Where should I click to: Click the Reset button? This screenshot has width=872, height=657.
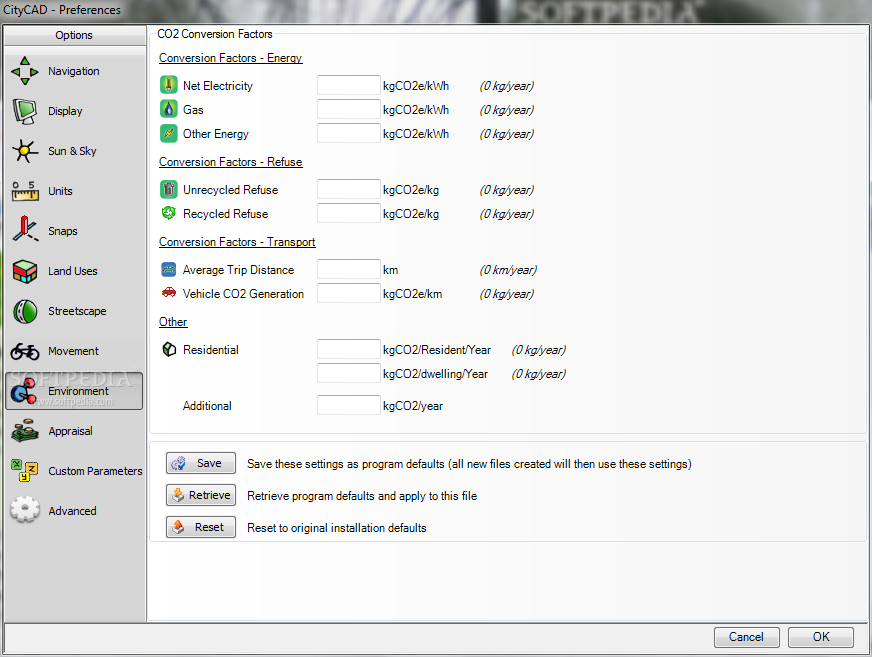[x=201, y=527]
